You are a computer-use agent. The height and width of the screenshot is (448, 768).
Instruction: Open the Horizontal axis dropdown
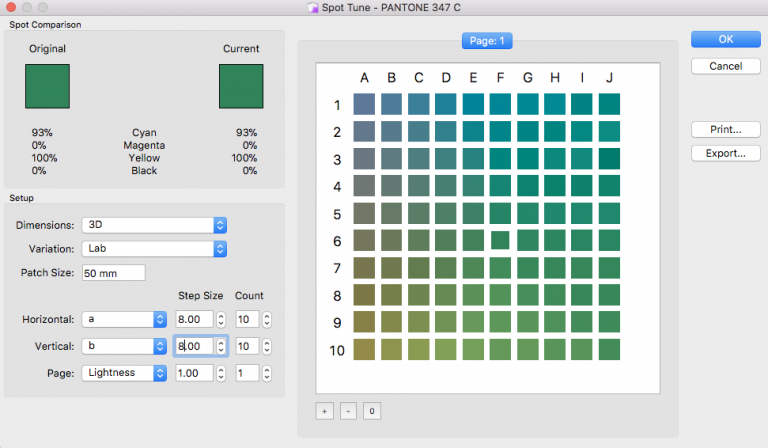124,319
